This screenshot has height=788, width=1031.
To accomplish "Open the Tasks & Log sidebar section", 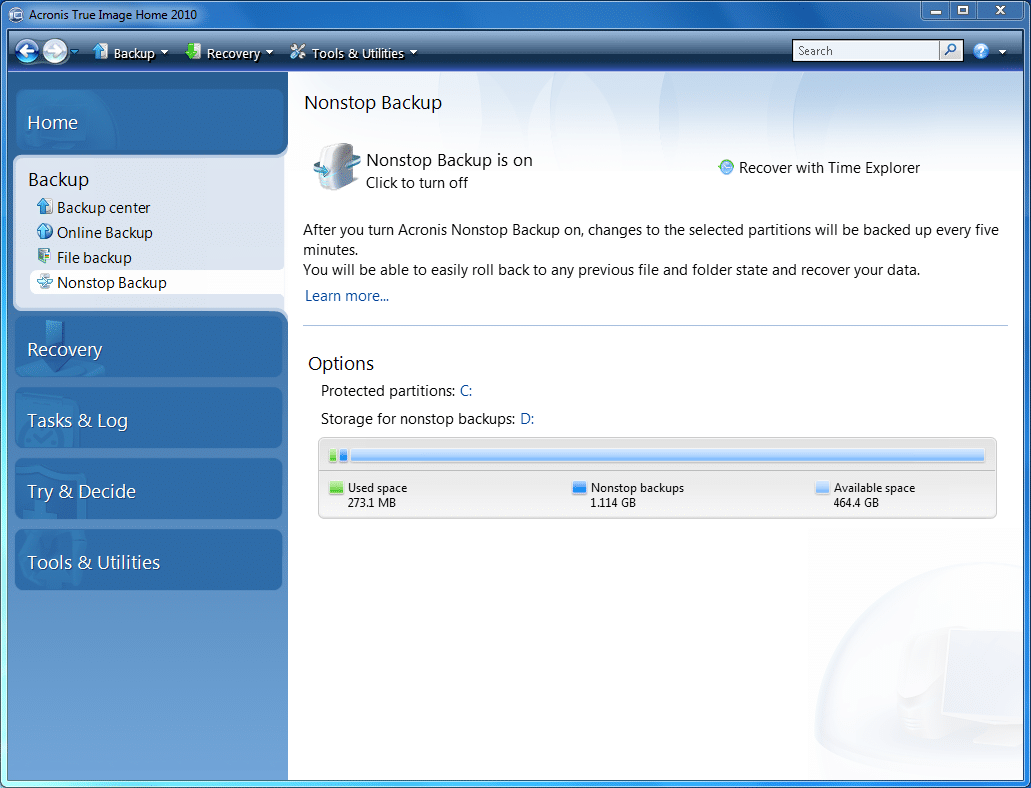I will (149, 419).
